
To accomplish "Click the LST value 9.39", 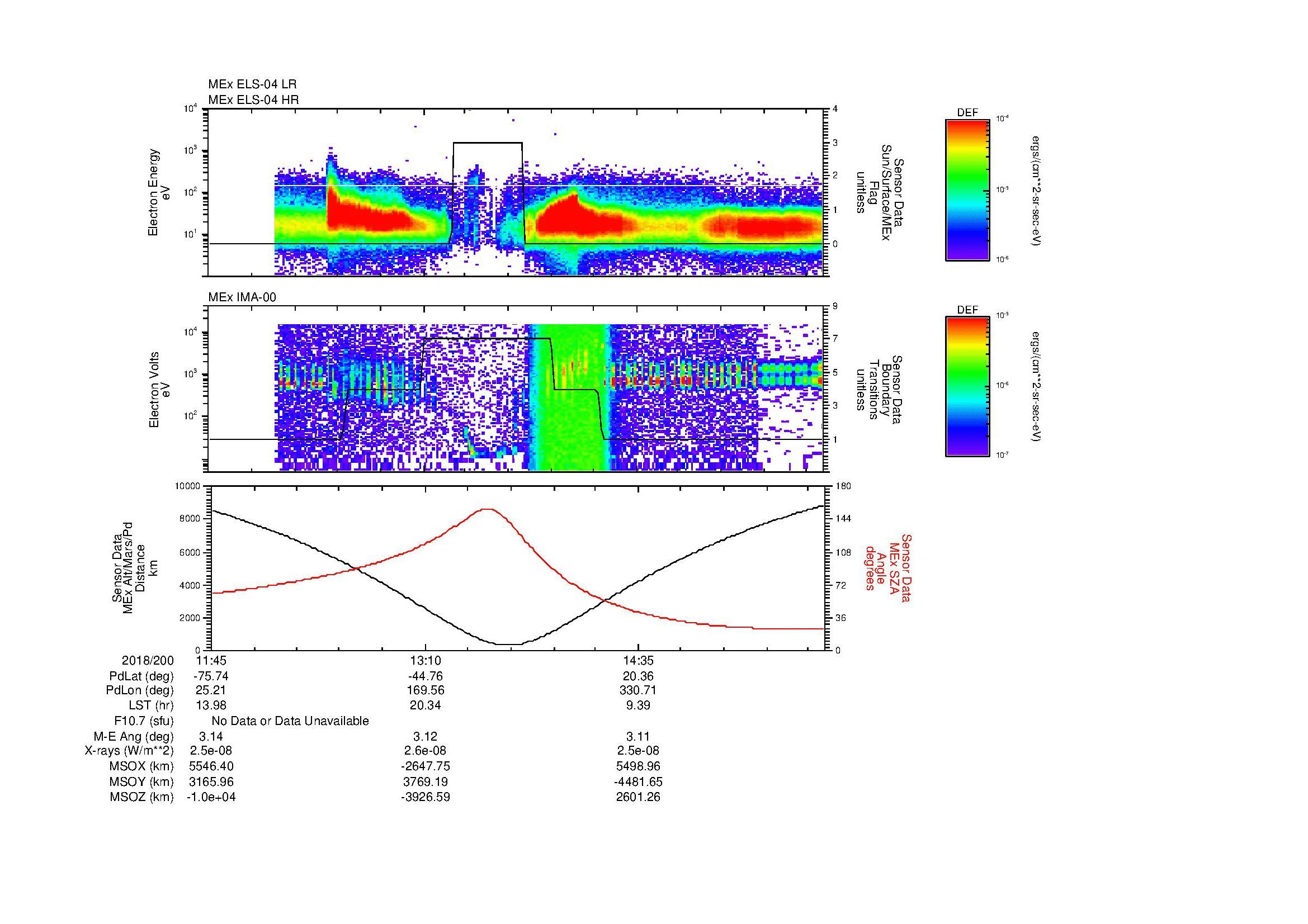I will 638,705.
